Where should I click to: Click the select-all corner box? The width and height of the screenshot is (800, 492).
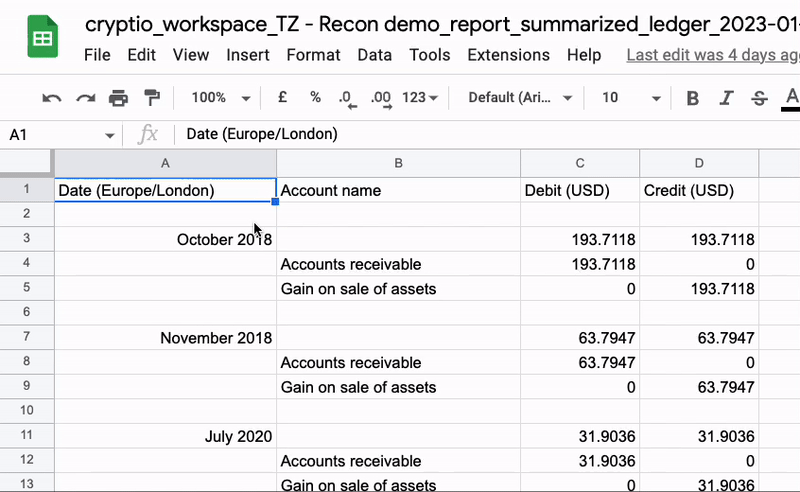pyautogui.click(x=27, y=163)
